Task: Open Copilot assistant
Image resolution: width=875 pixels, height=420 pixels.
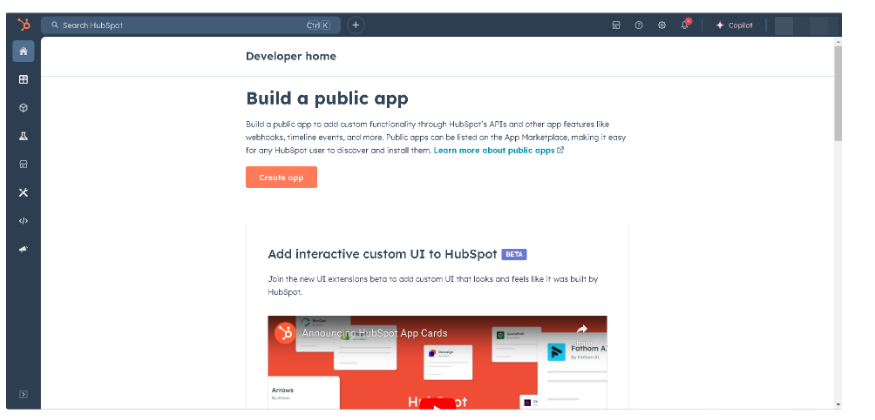Action: pos(734,25)
